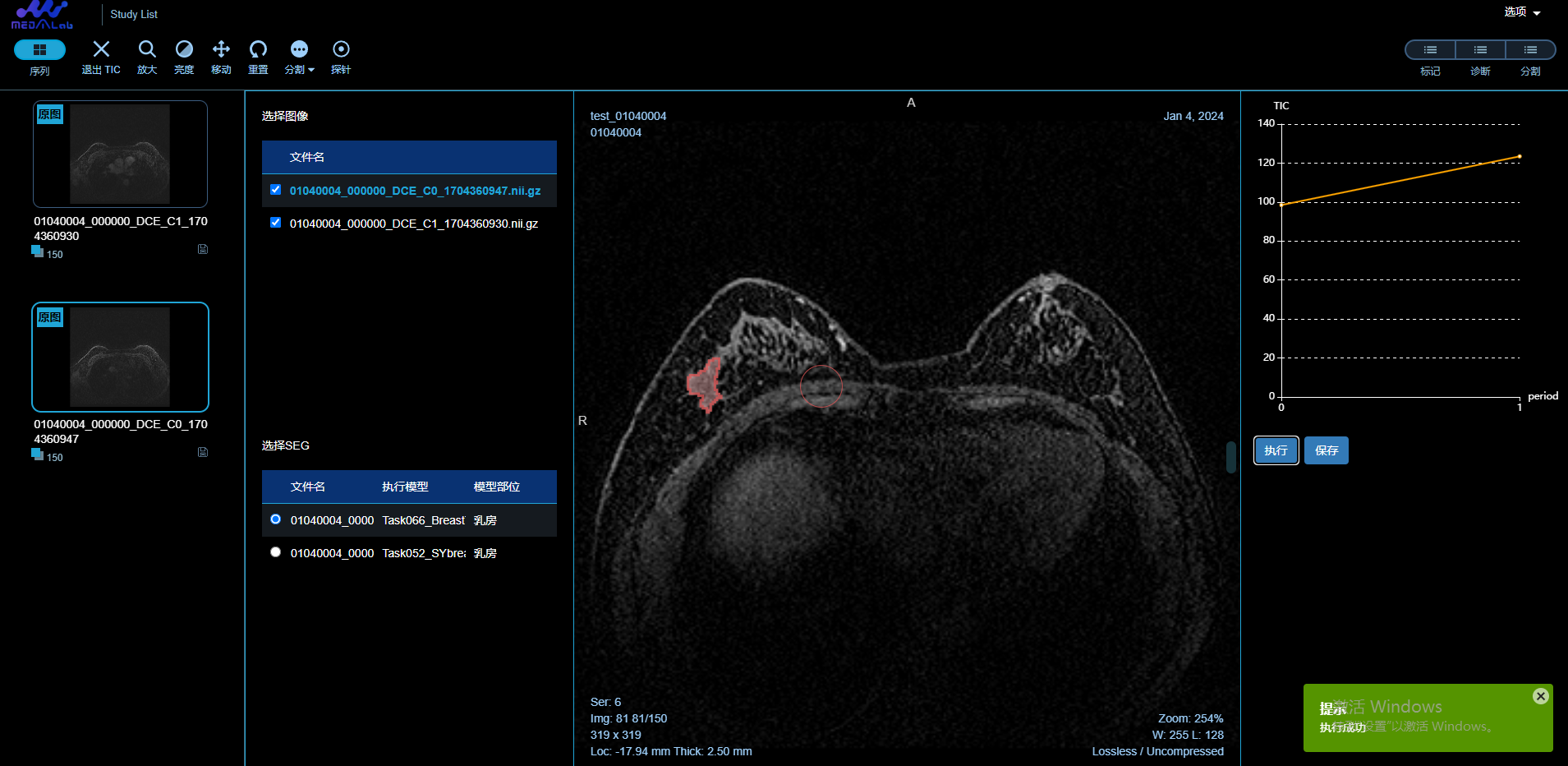The width and height of the screenshot is (1568, 766).
Task: Click the W: 255 L: 128 overlay
Action: pos(1188,735)
